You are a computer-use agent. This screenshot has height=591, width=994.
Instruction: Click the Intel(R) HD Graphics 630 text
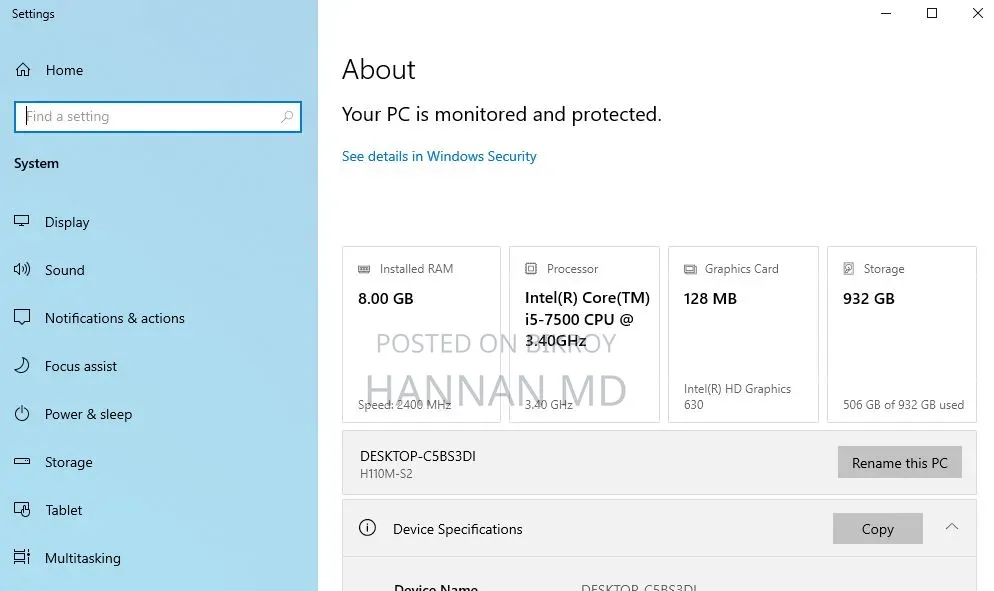[x=737, y=396]
